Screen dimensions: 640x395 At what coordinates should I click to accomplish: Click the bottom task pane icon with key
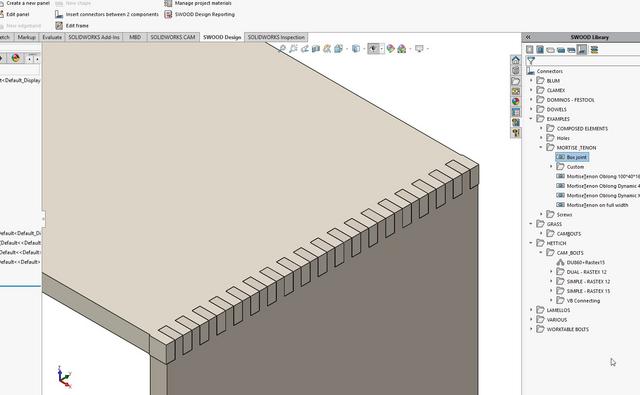coord(516,133)
